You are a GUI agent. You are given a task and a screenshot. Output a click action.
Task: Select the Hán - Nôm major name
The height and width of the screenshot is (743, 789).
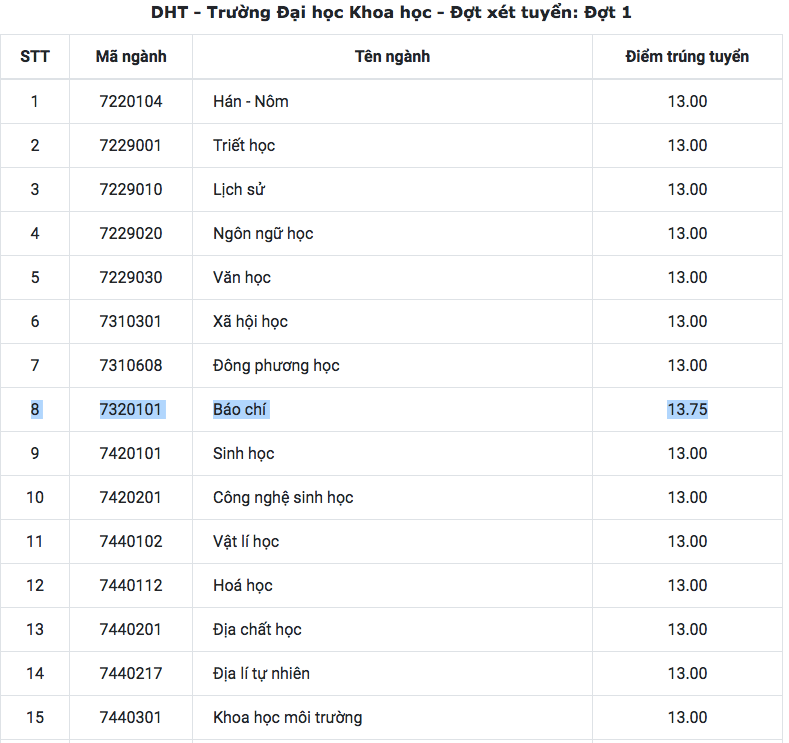[251, 101]
